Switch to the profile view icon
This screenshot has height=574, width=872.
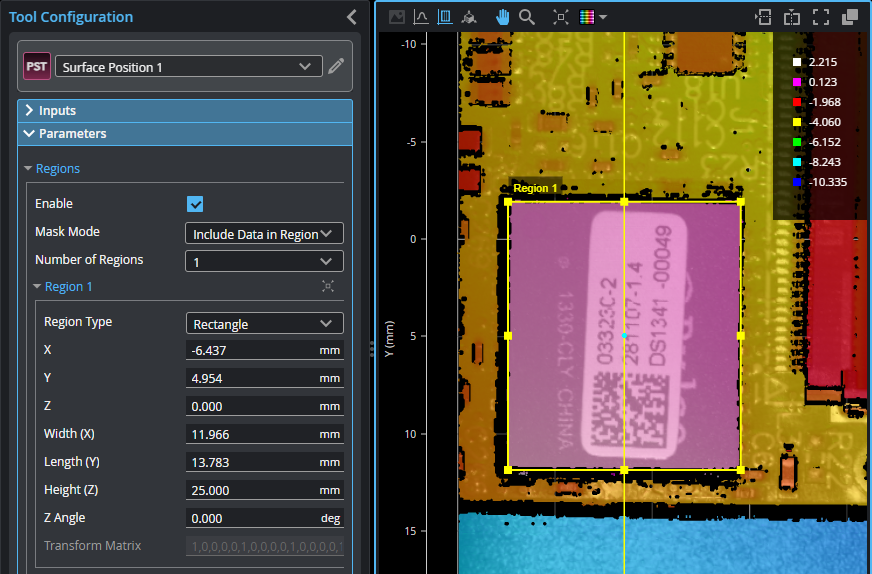tap(421, 17)
